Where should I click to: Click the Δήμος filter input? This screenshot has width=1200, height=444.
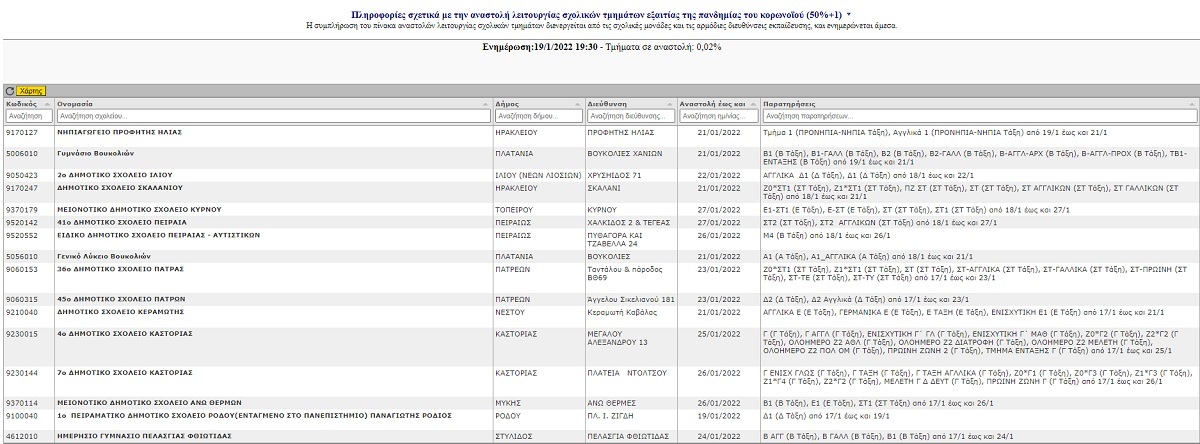point(538,116)
